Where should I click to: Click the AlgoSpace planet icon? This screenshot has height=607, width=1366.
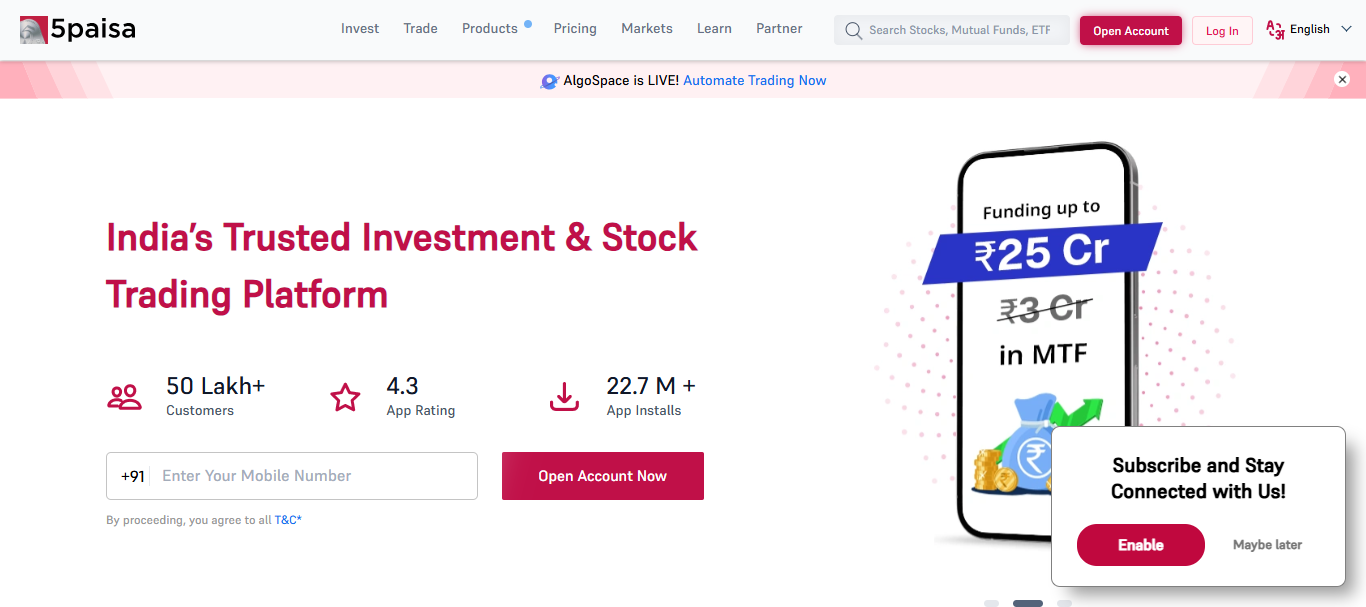click(549, 81)
